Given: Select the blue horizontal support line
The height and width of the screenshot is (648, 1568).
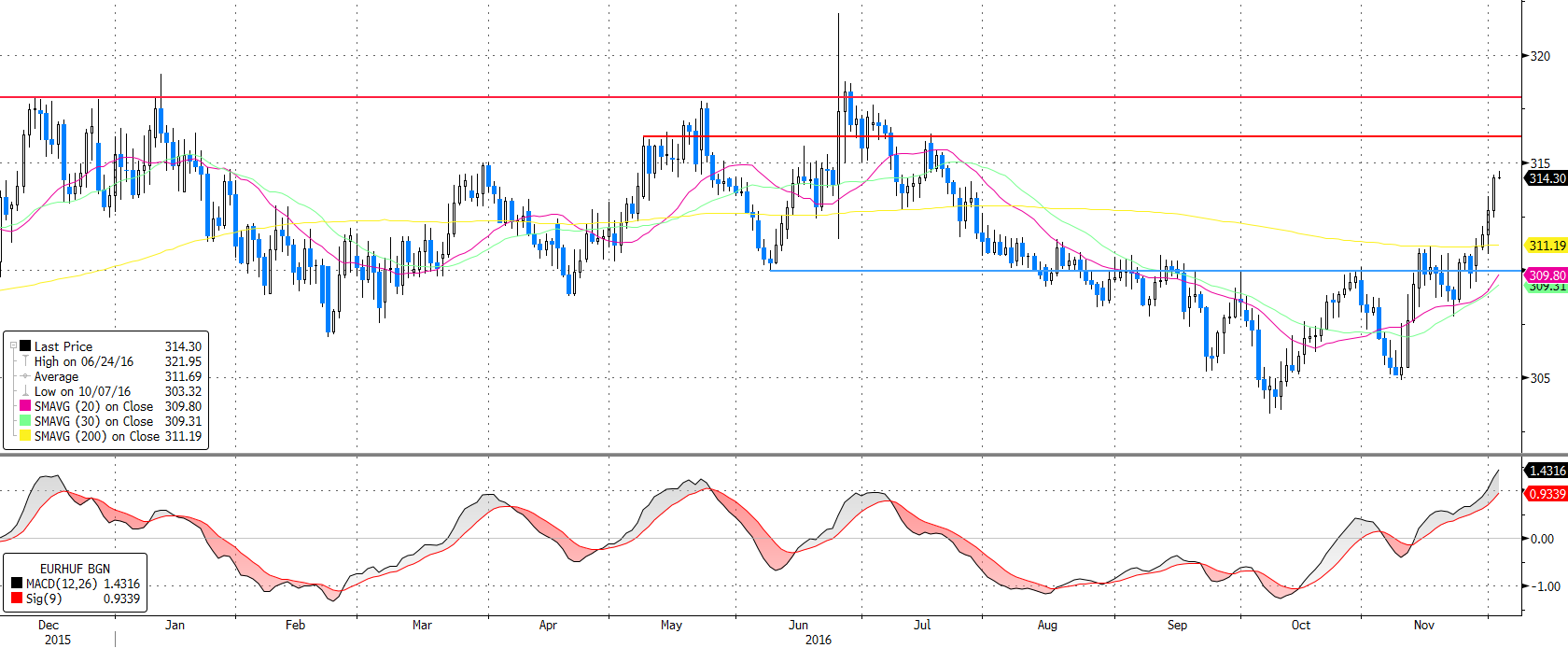Looking at the screenshot, I should (1145, 271).
